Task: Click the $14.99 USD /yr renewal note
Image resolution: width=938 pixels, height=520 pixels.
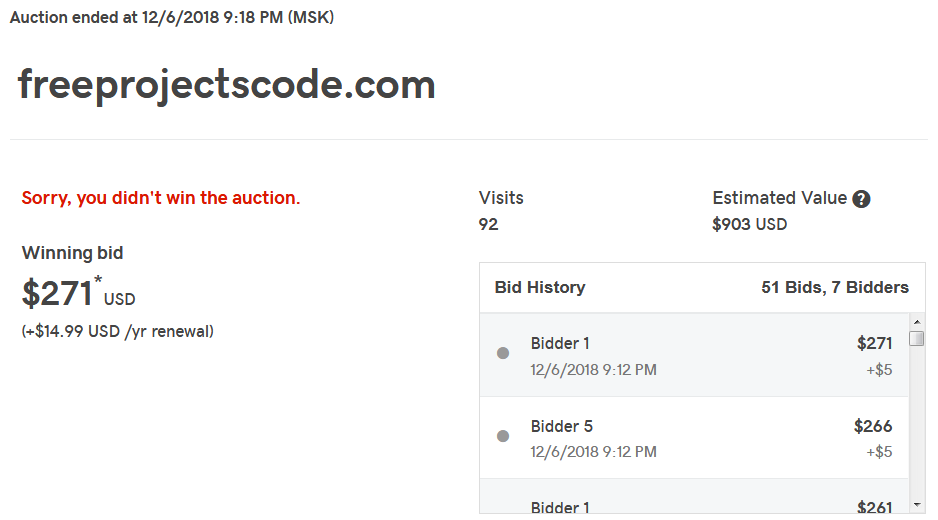Action: click(118, 332)
